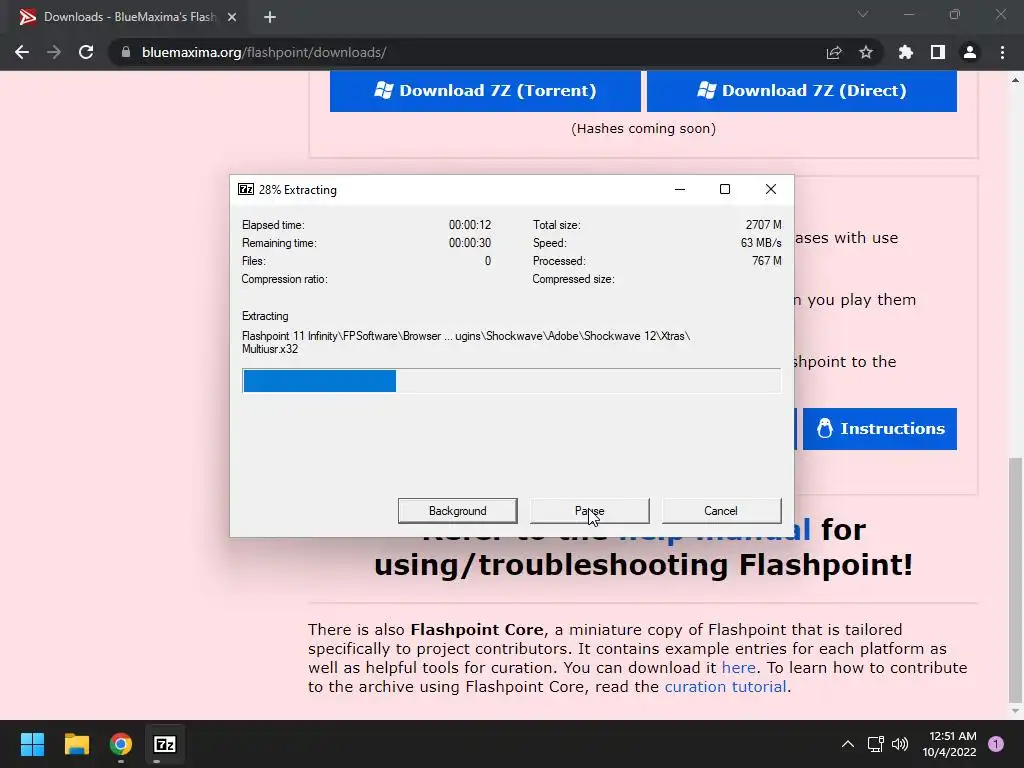Open a new browser tab

[270, 17]
